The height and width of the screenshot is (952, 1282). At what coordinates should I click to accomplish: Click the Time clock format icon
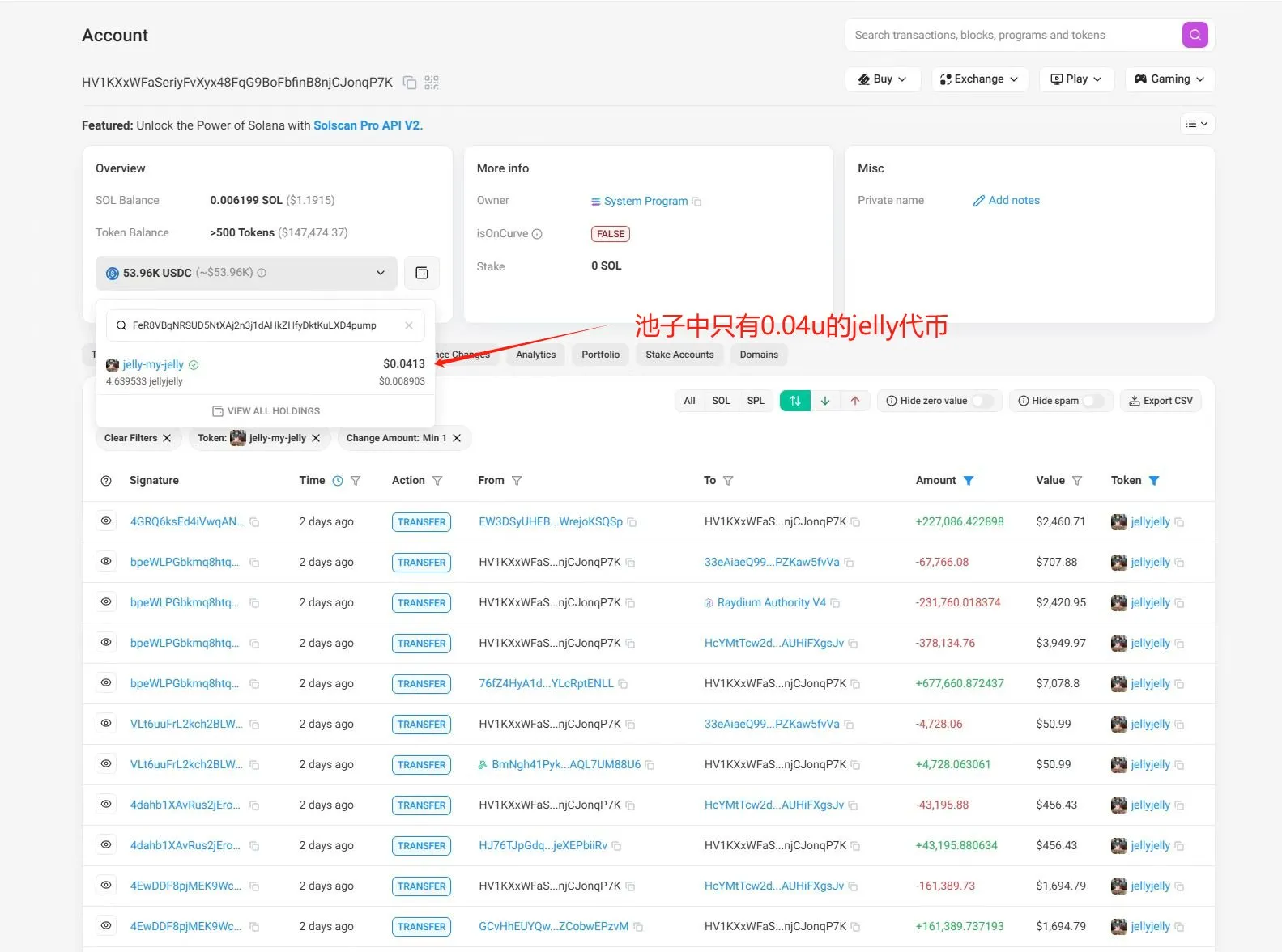pyautogui.click(x=338, y=481)
